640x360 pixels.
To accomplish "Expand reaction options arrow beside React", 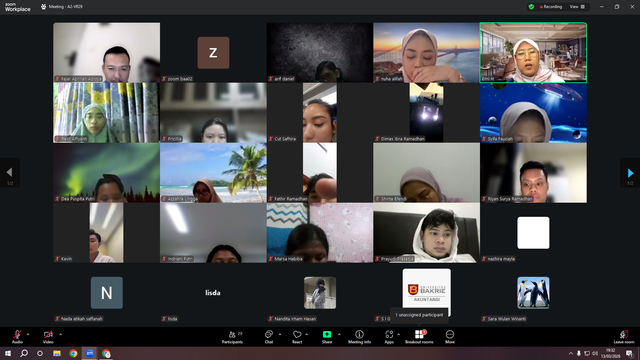I will 307,334.
